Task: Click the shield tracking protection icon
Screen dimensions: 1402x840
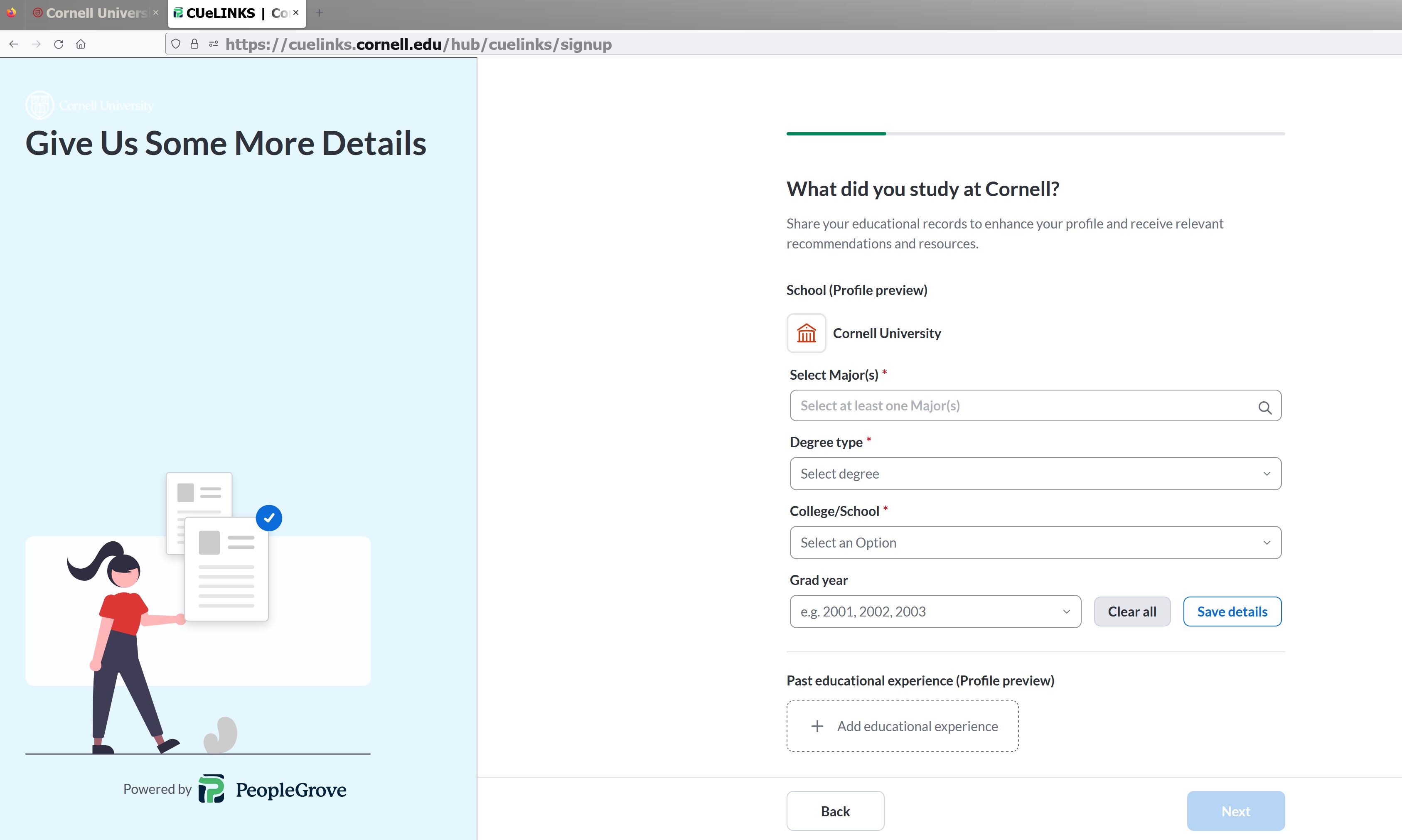Action: [176, 44]
